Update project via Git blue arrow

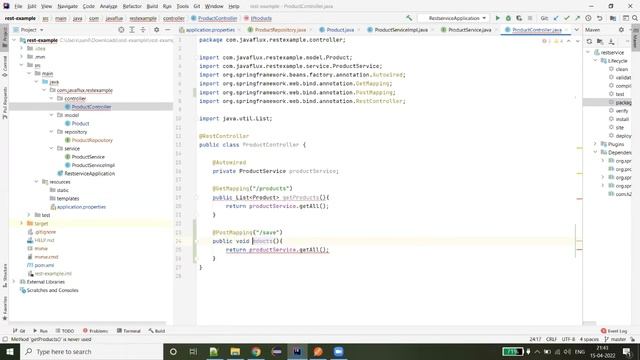point(556,18)
